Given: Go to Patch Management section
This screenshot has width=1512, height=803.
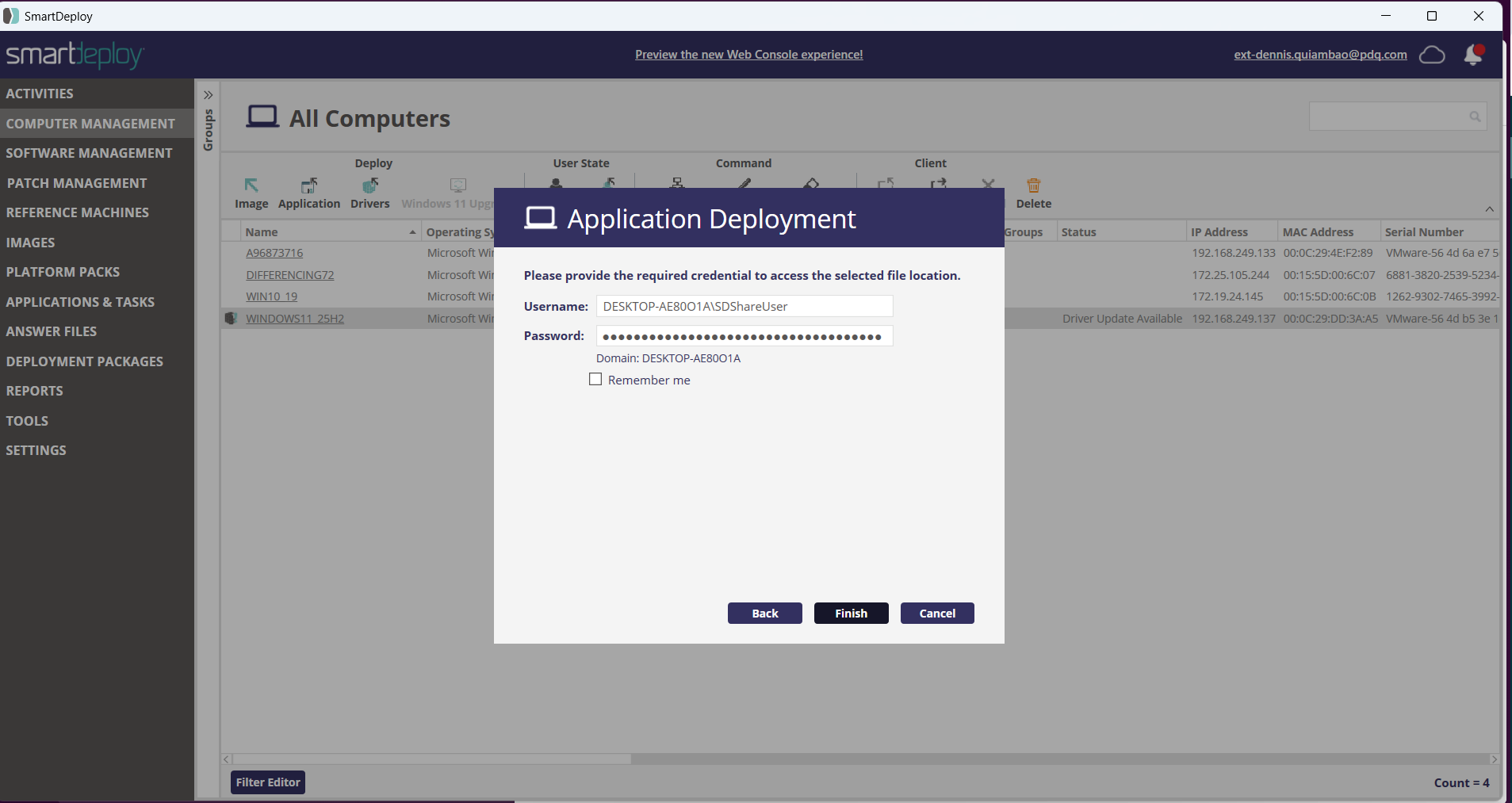Looking at the screenshot, I should pyautogui.click(x=77, y=183).
